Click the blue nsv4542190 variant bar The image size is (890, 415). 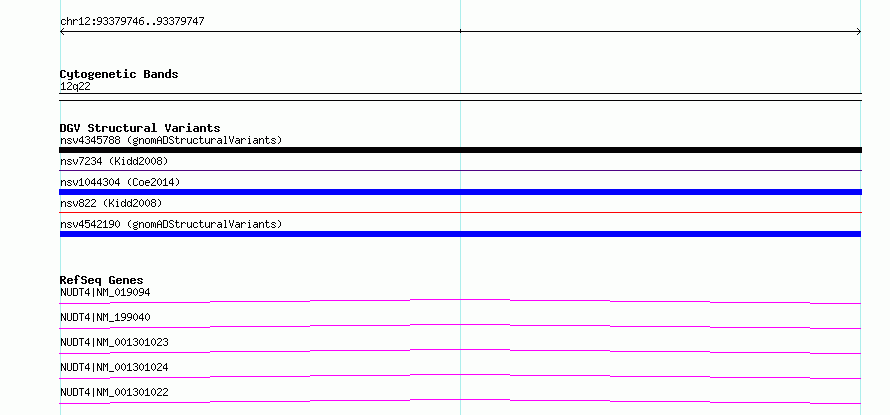pos(460,234)
